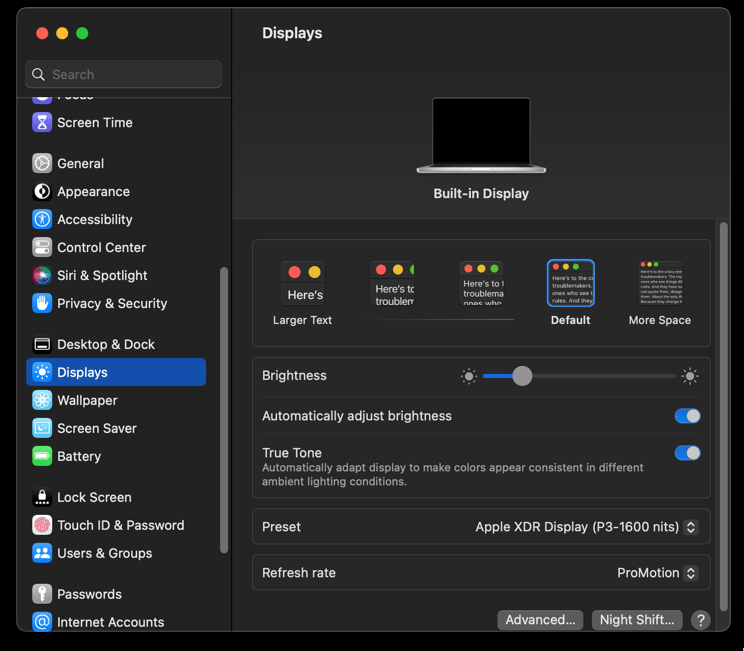
Task: Open Appearance via its sidebar icon
Action: click(x=42, y=191)
